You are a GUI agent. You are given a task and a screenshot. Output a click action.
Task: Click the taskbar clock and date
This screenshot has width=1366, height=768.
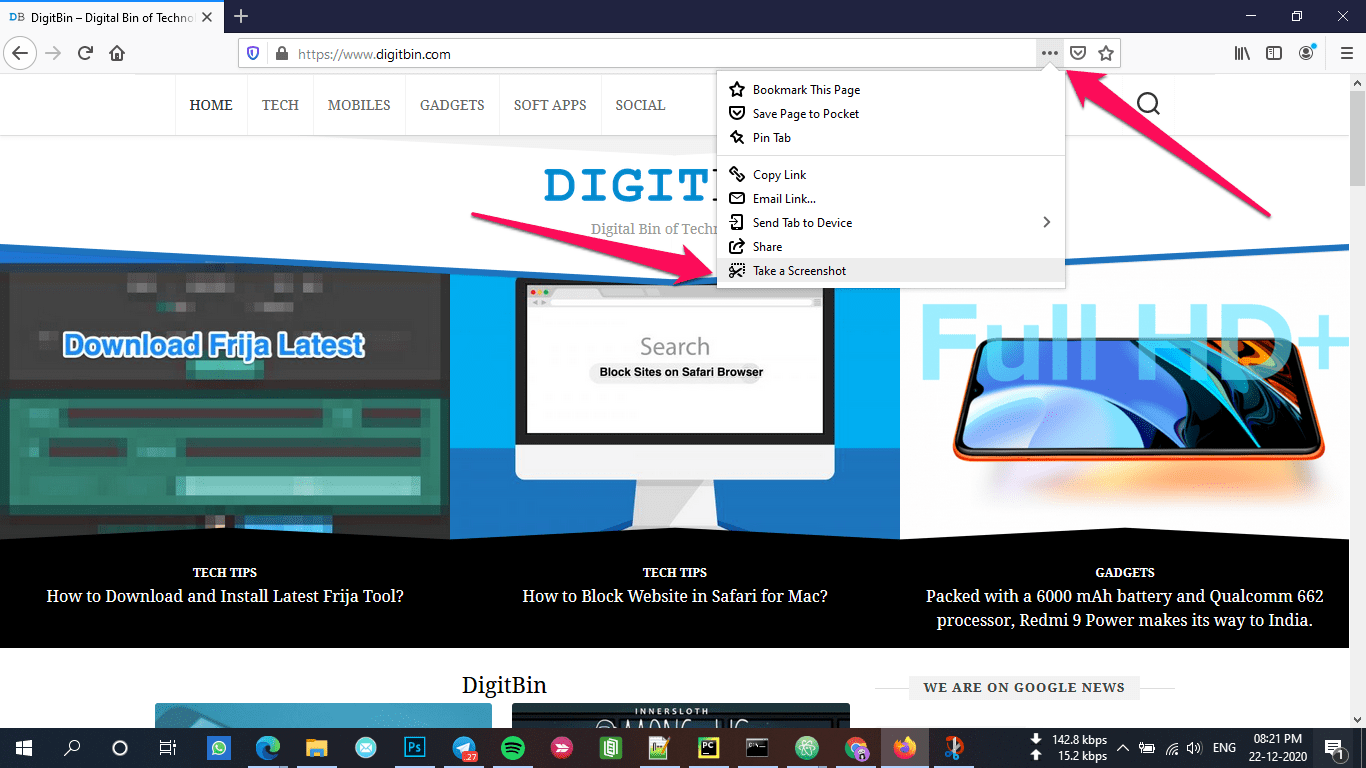[1278, 748]
